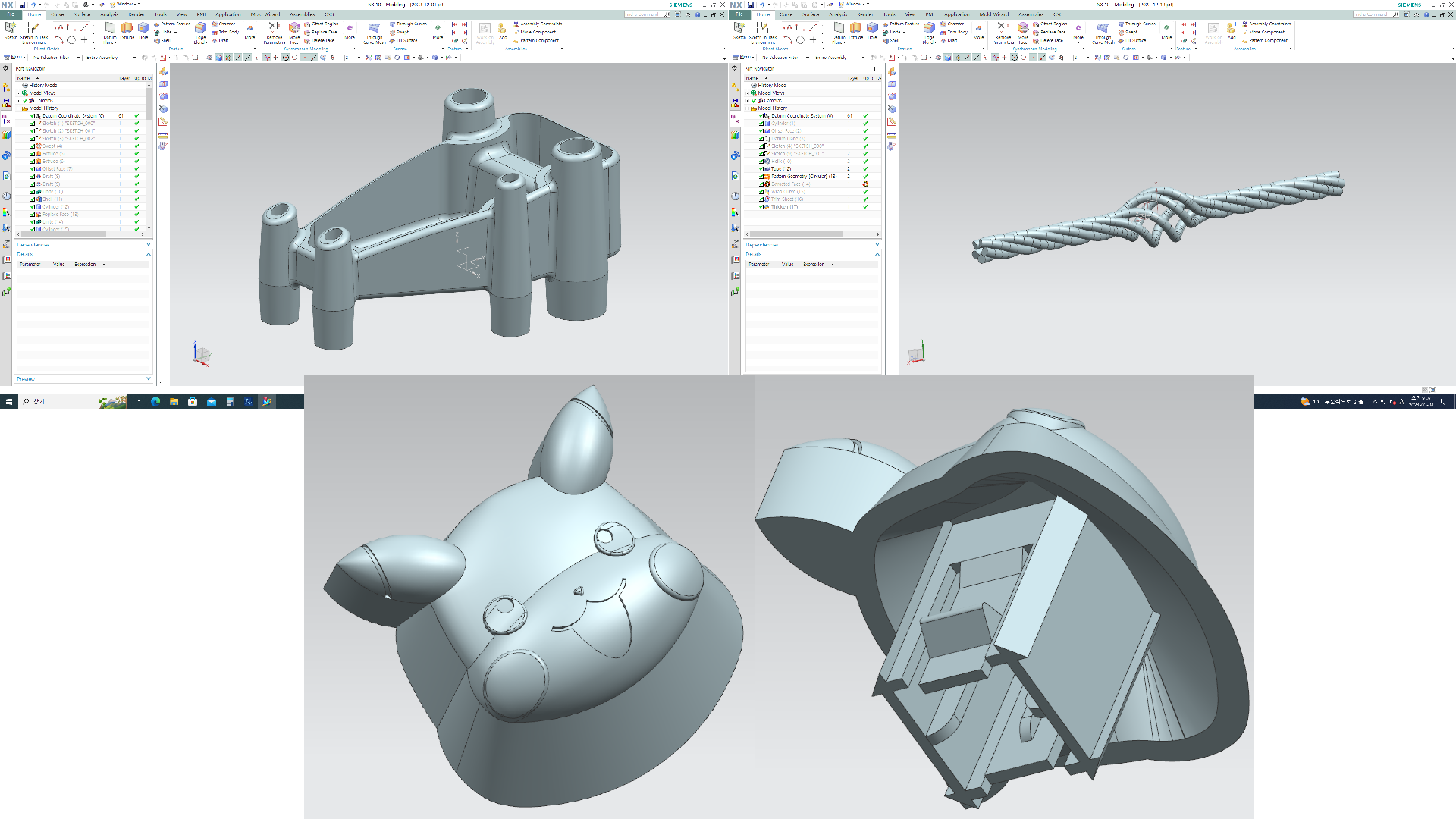The image size is (1456, 819).
Task: Click Move Face tool in right window ribbon
Action: tap(1023, 33)
